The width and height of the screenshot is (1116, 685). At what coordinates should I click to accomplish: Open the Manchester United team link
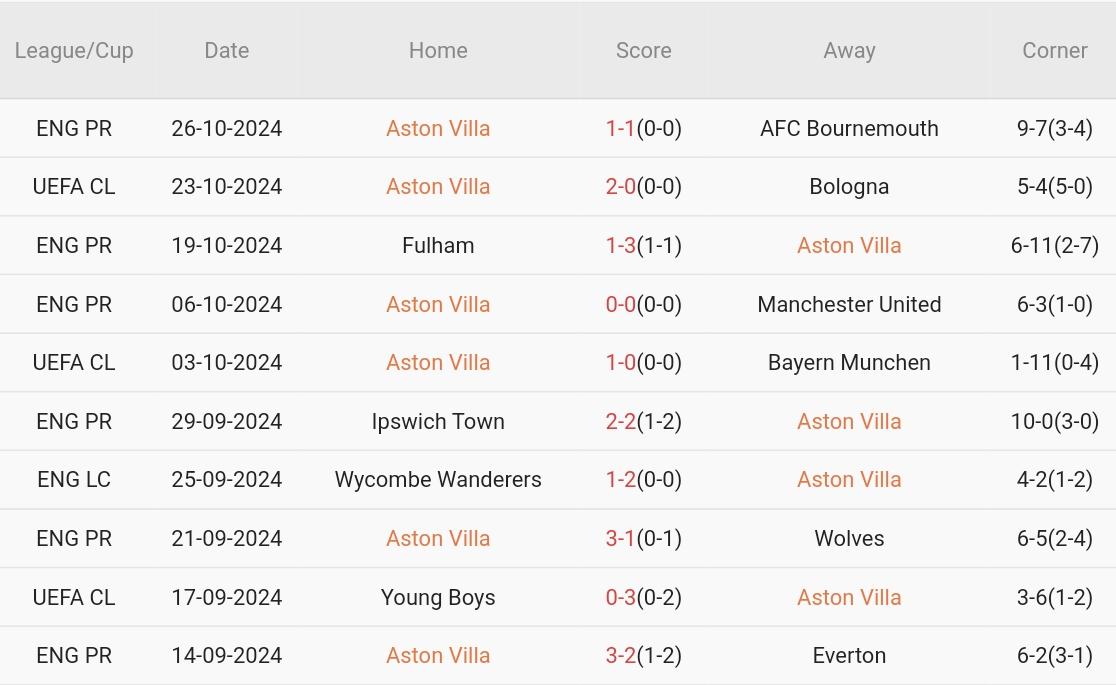849,305
